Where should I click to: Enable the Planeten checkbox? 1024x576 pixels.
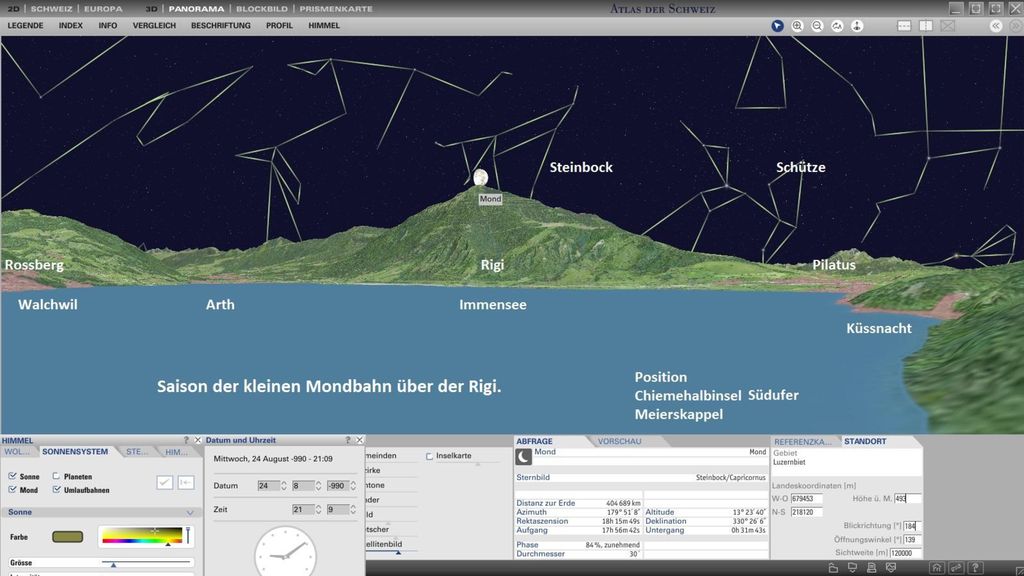[x=56, y=476]
